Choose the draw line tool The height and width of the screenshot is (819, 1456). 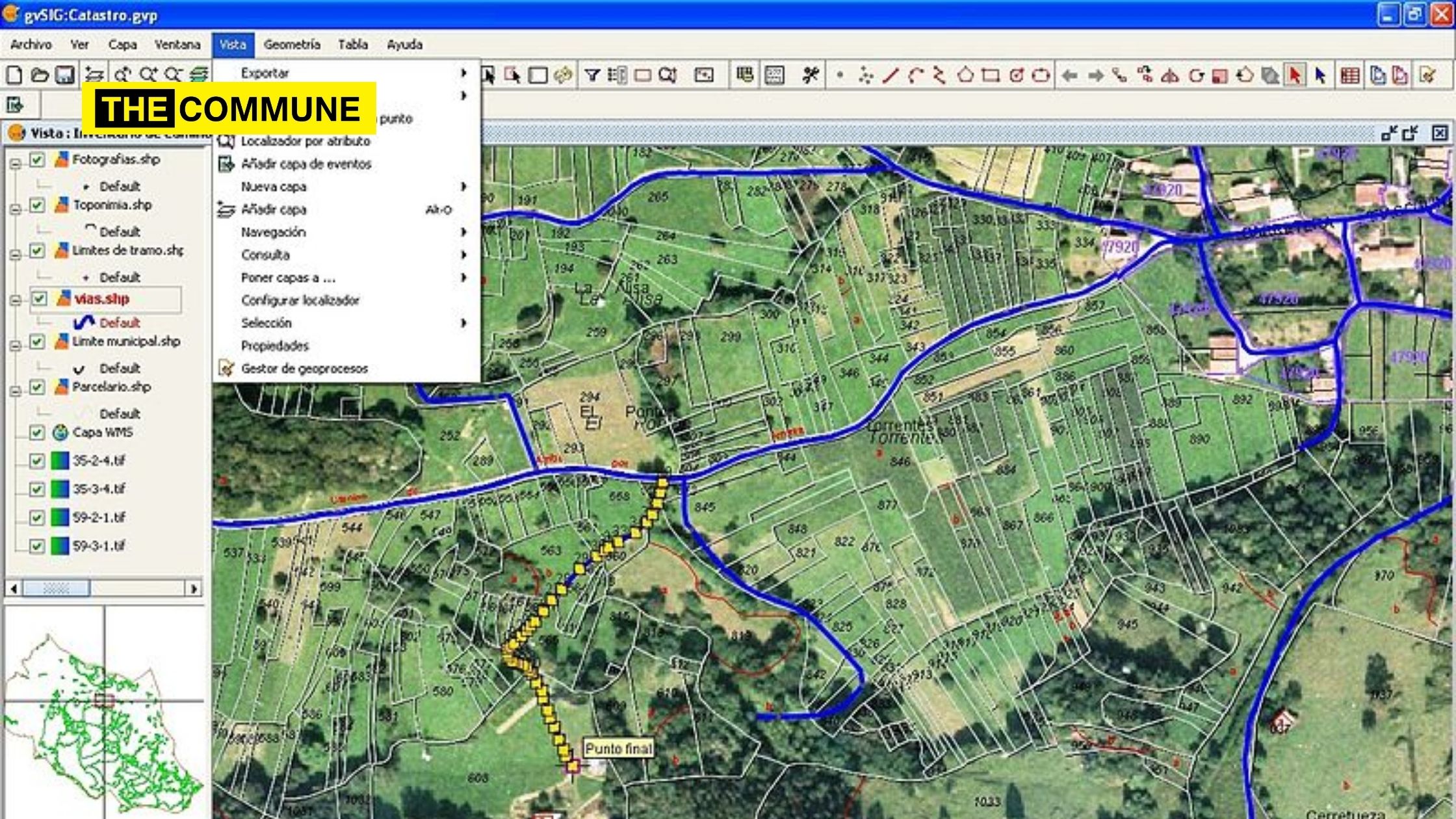[890, 75]
